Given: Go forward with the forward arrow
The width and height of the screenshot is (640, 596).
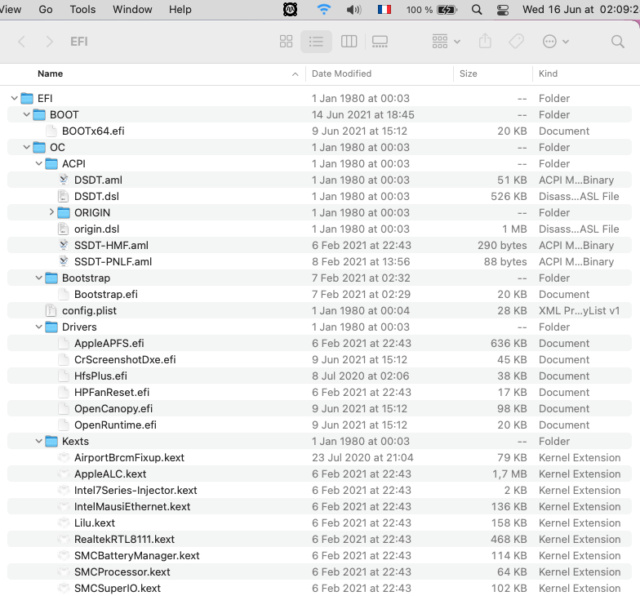Looking at the screenshot, I should pos(49,41).
